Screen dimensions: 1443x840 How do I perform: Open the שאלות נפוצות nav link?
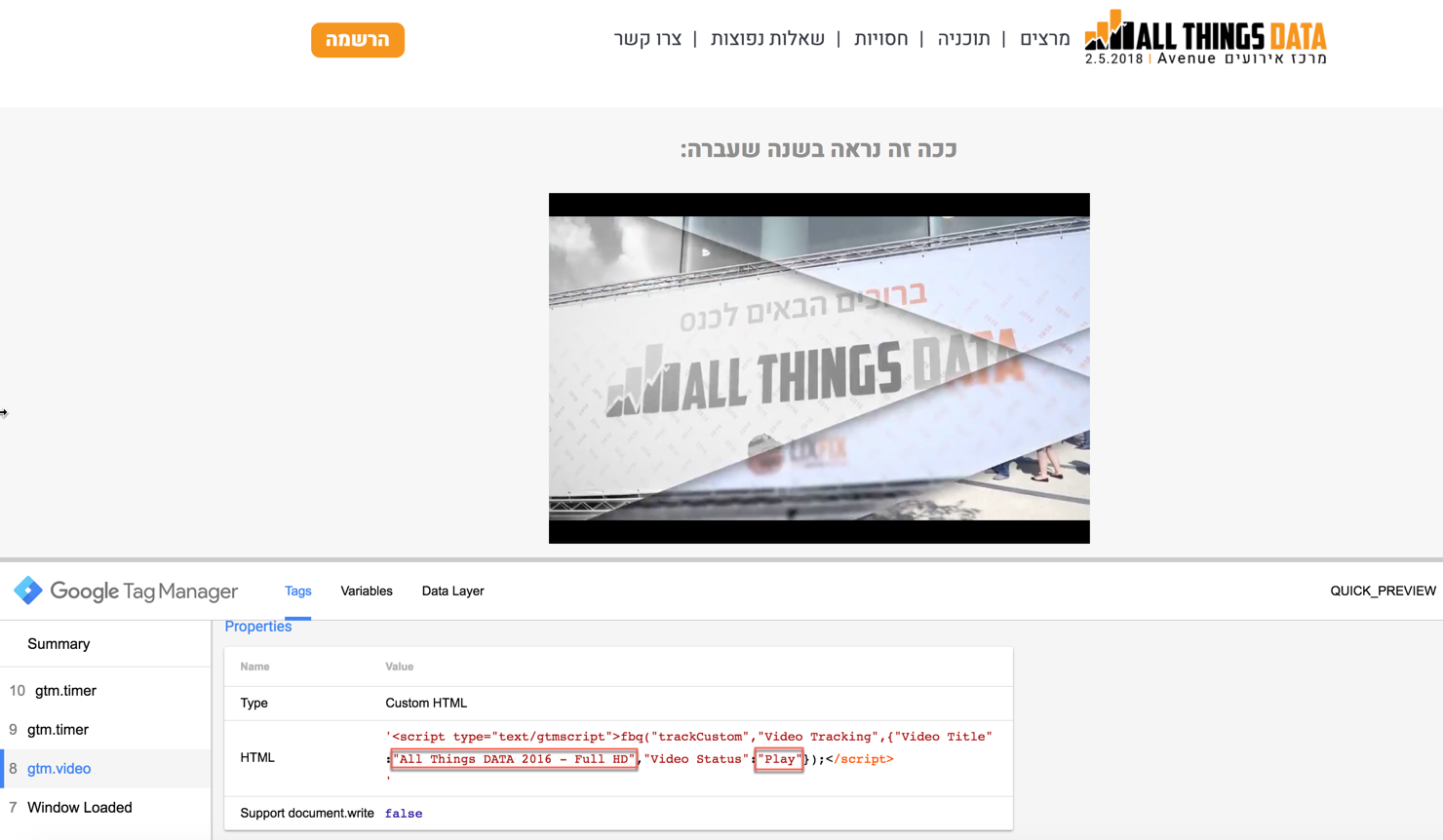point(767,39)
